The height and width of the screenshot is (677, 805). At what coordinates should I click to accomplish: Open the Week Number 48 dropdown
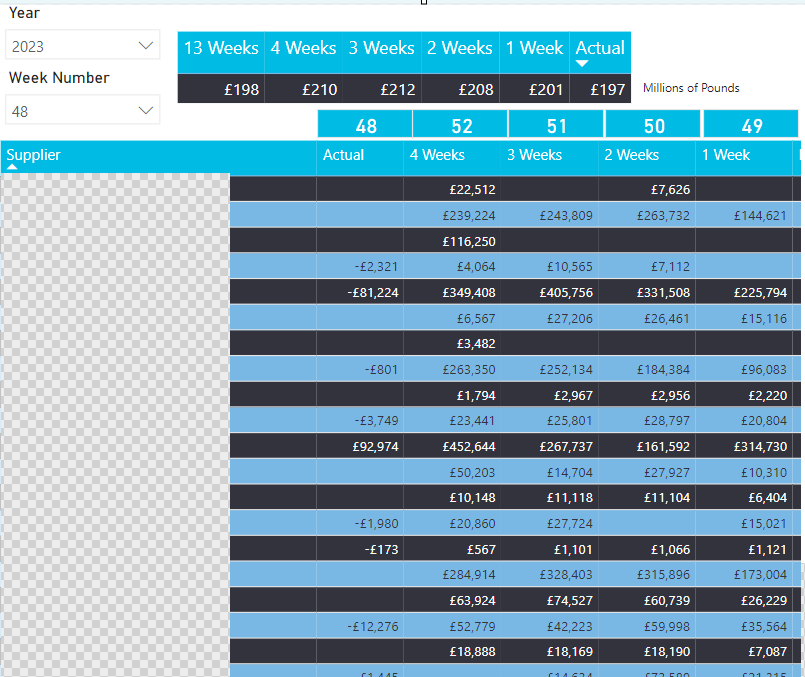tap(82, 111)
